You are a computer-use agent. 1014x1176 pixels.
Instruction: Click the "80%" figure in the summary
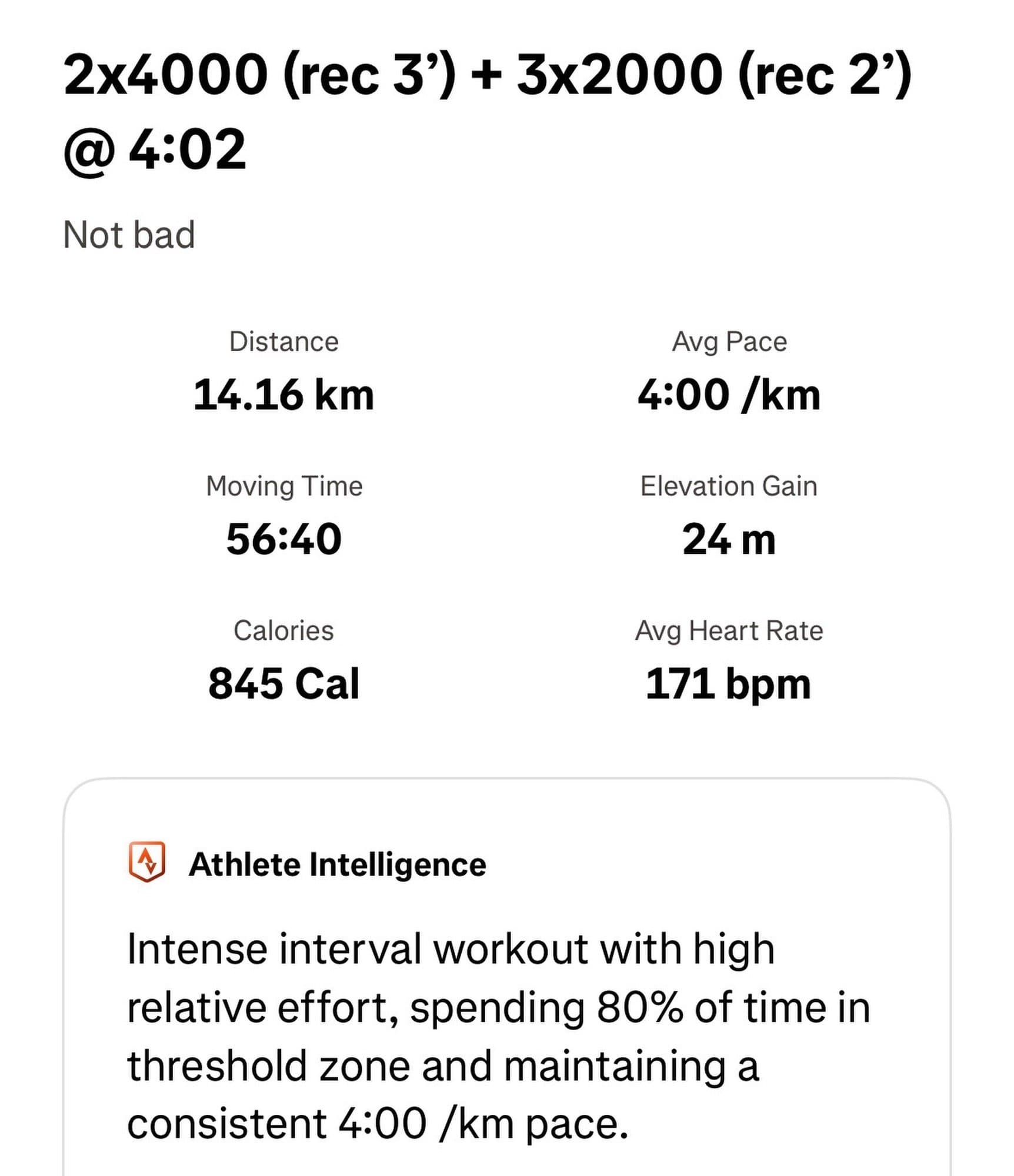[639, 1007]
